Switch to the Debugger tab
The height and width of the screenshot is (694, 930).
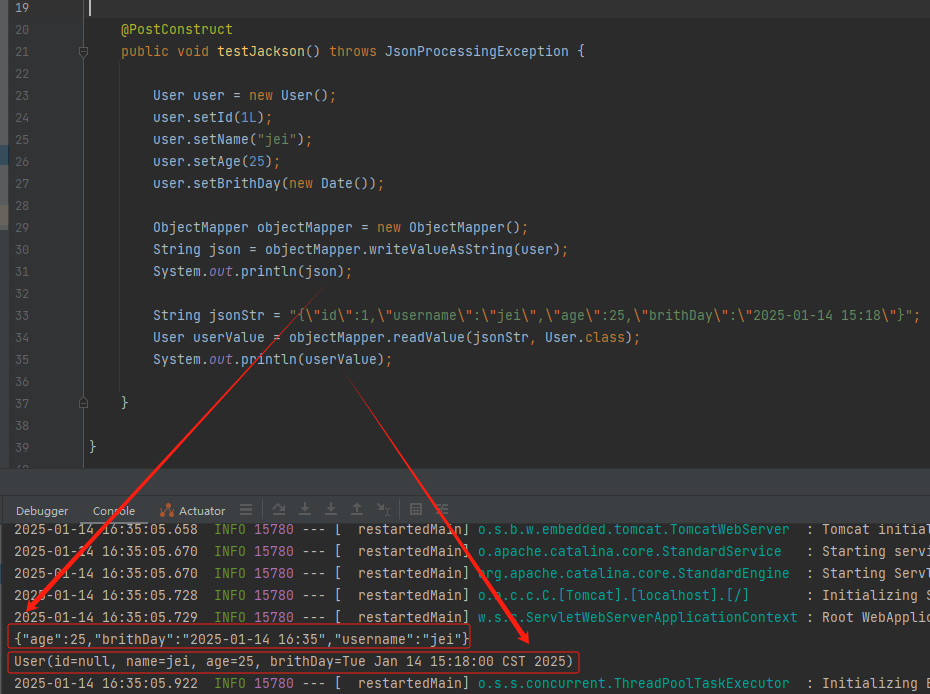42,510
